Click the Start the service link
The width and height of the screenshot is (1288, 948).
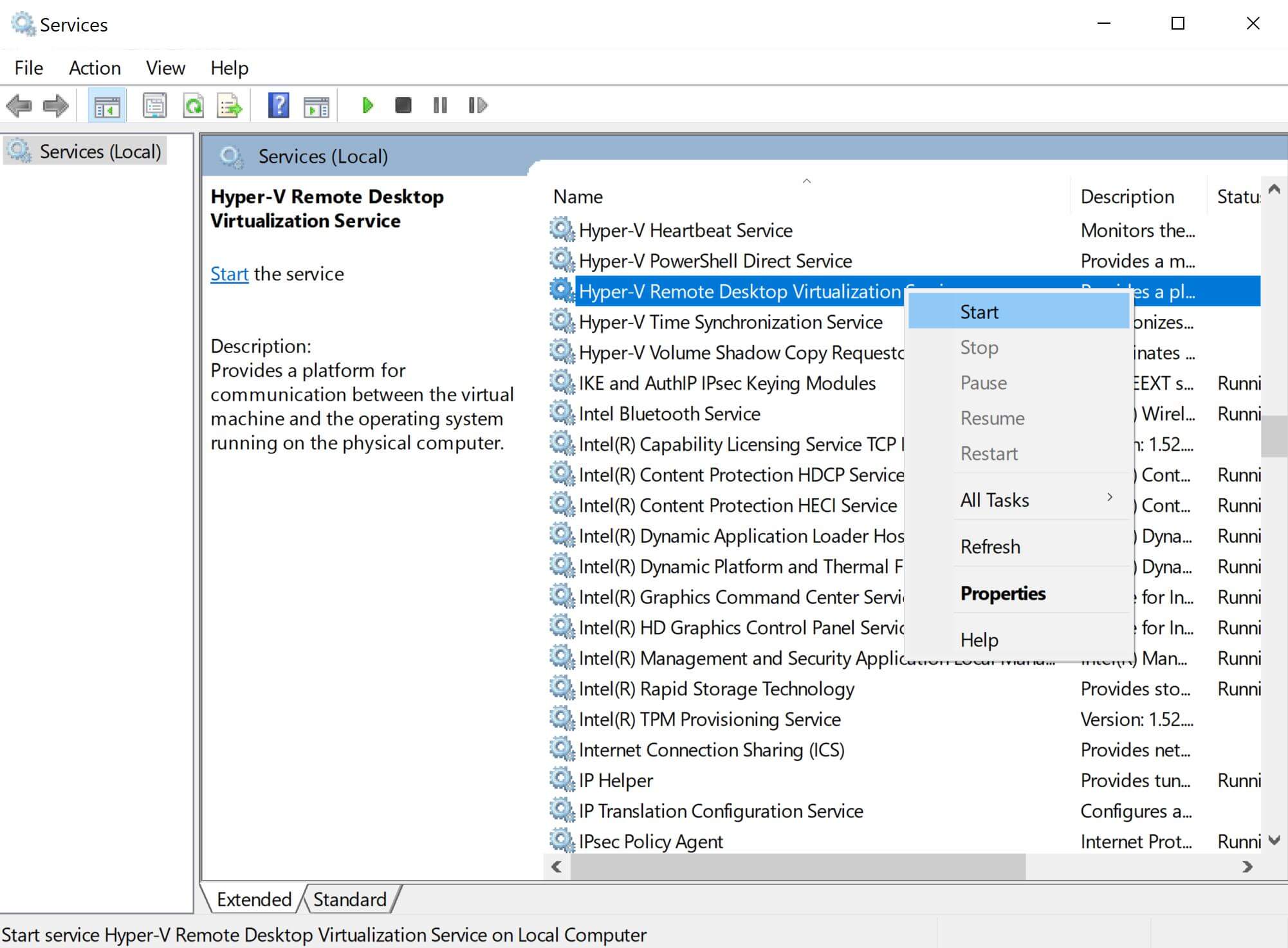pyautogui.click(x=229, y=273)
